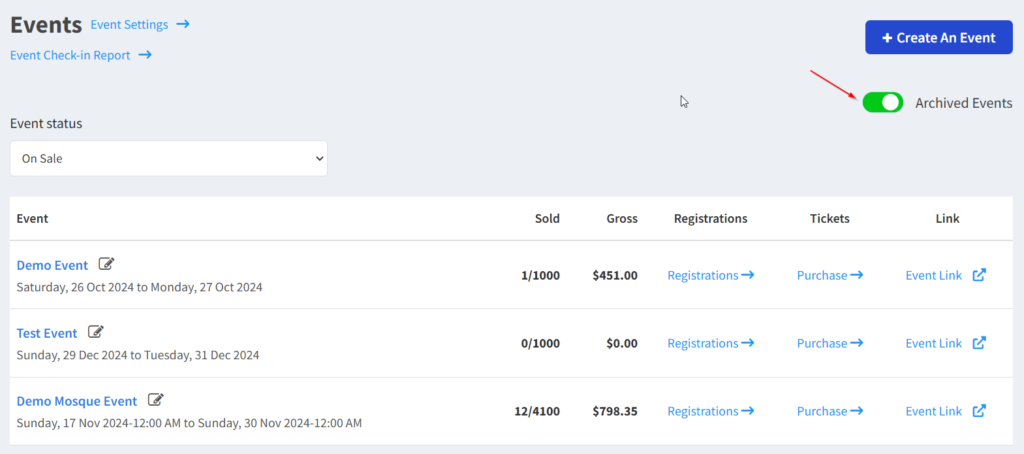Open the Demo Event title link
Screen dimensions: 1024x454
(x=52, y=266)
